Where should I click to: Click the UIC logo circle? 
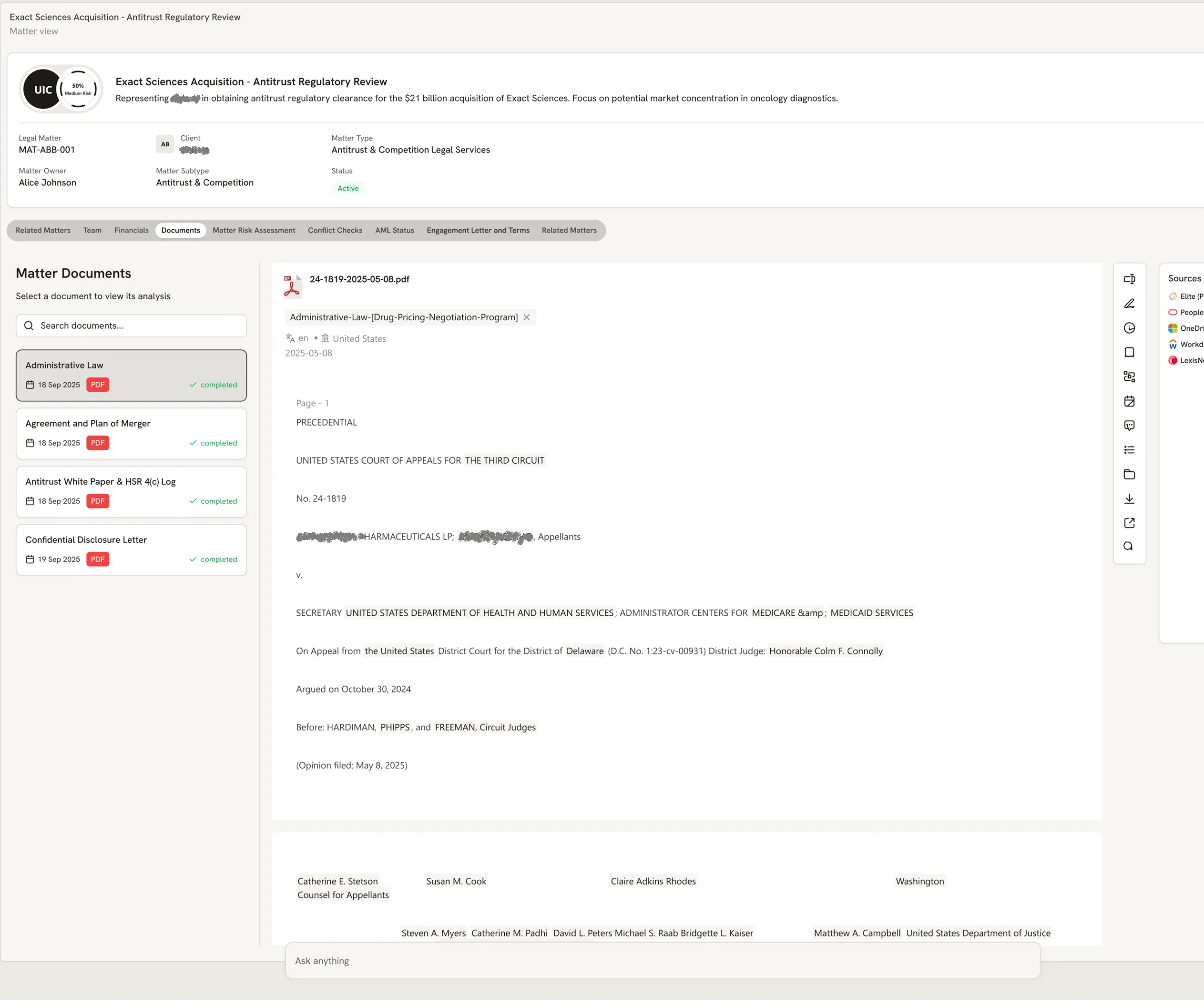[x=42, y=90]
